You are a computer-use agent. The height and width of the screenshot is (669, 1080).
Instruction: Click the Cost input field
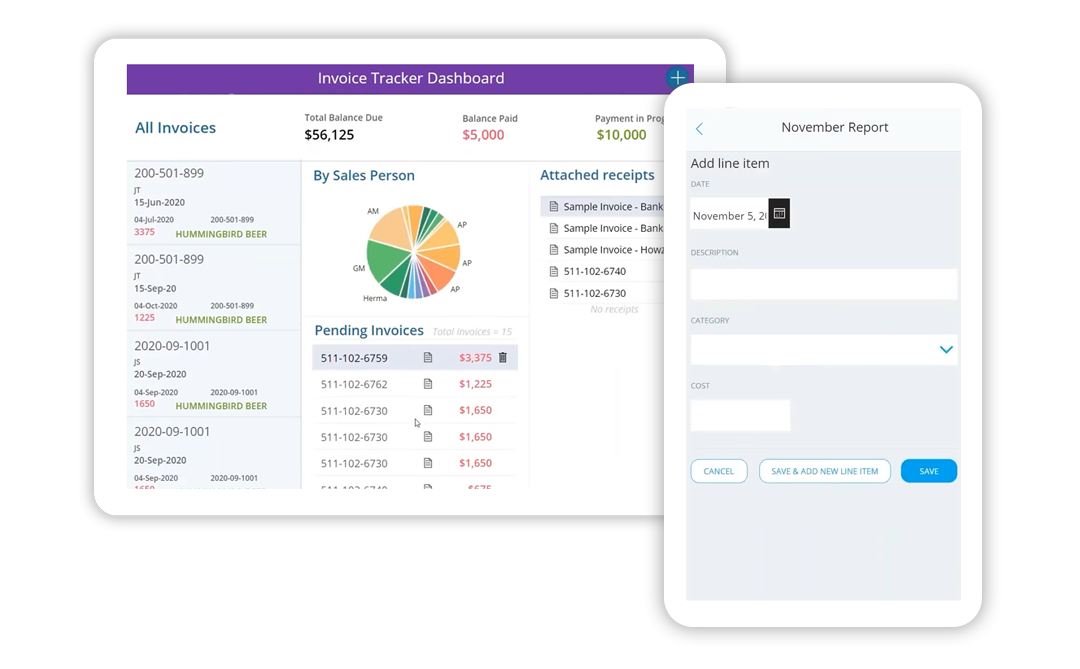point(740,416)
